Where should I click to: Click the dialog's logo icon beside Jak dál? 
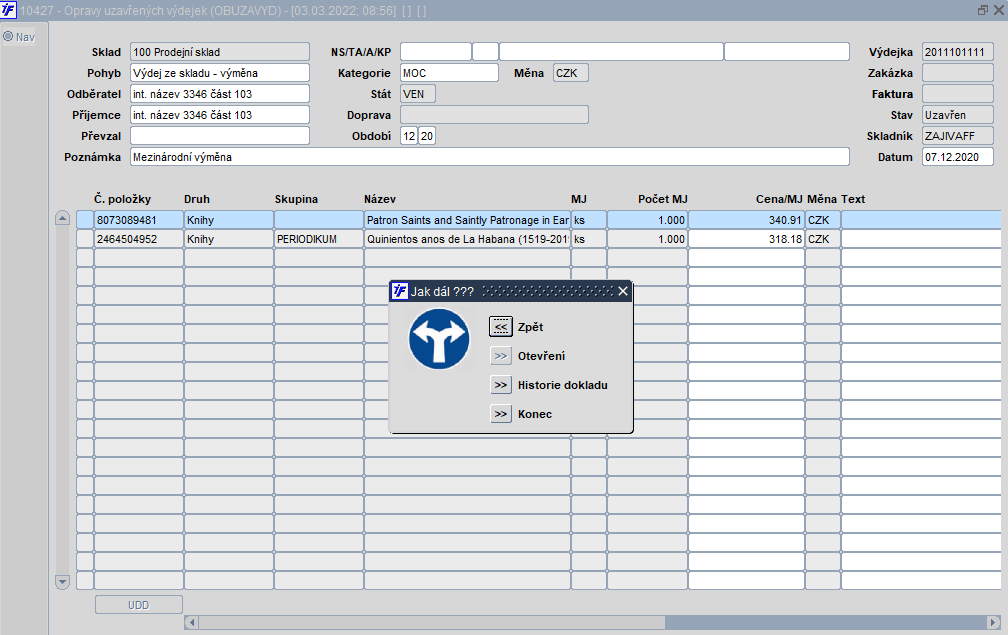click(x=400, y=291)
